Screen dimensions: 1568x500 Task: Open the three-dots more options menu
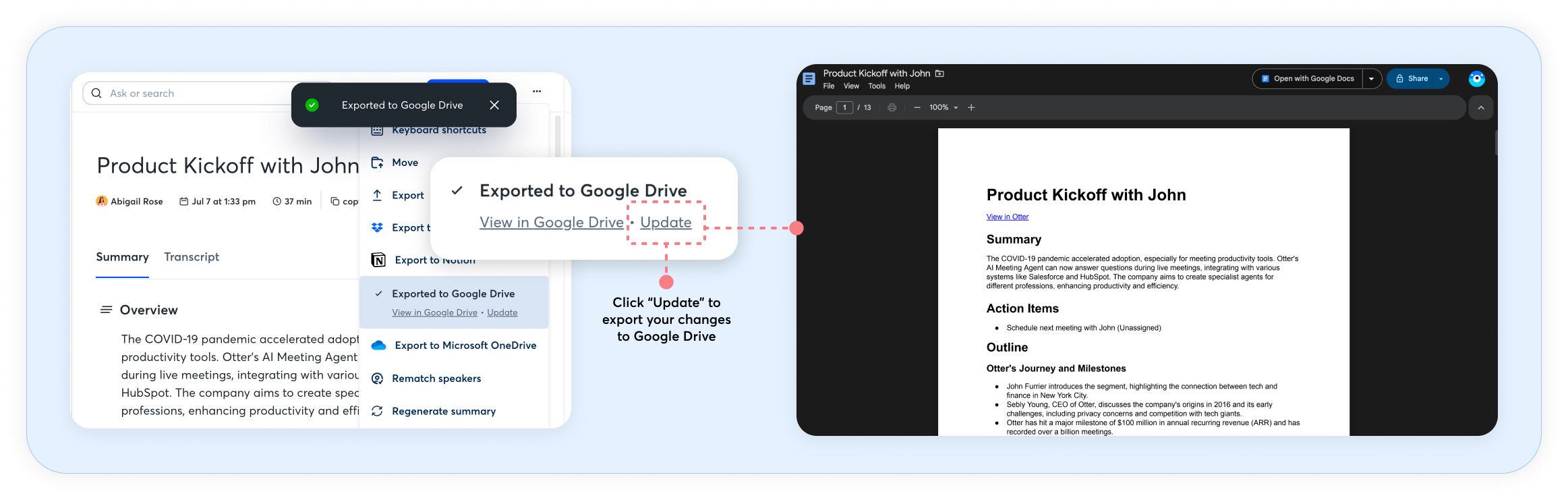click(x=537, y=91)
